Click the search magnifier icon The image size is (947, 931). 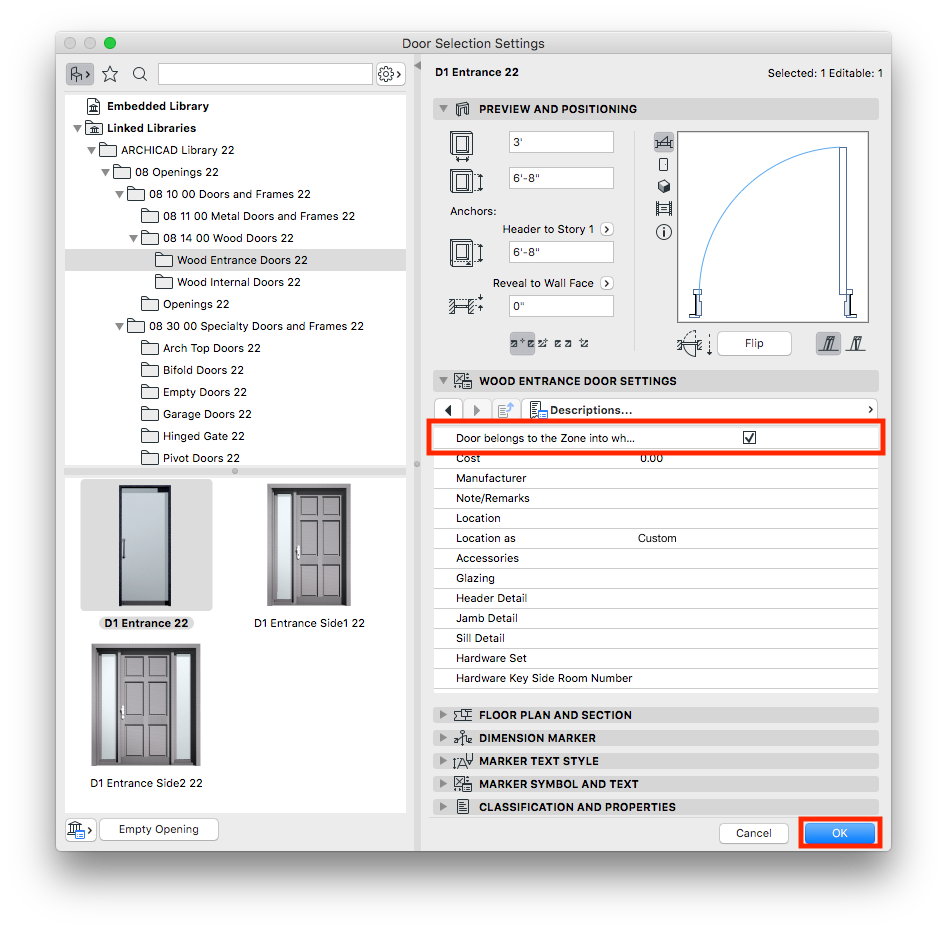(140, 74)
